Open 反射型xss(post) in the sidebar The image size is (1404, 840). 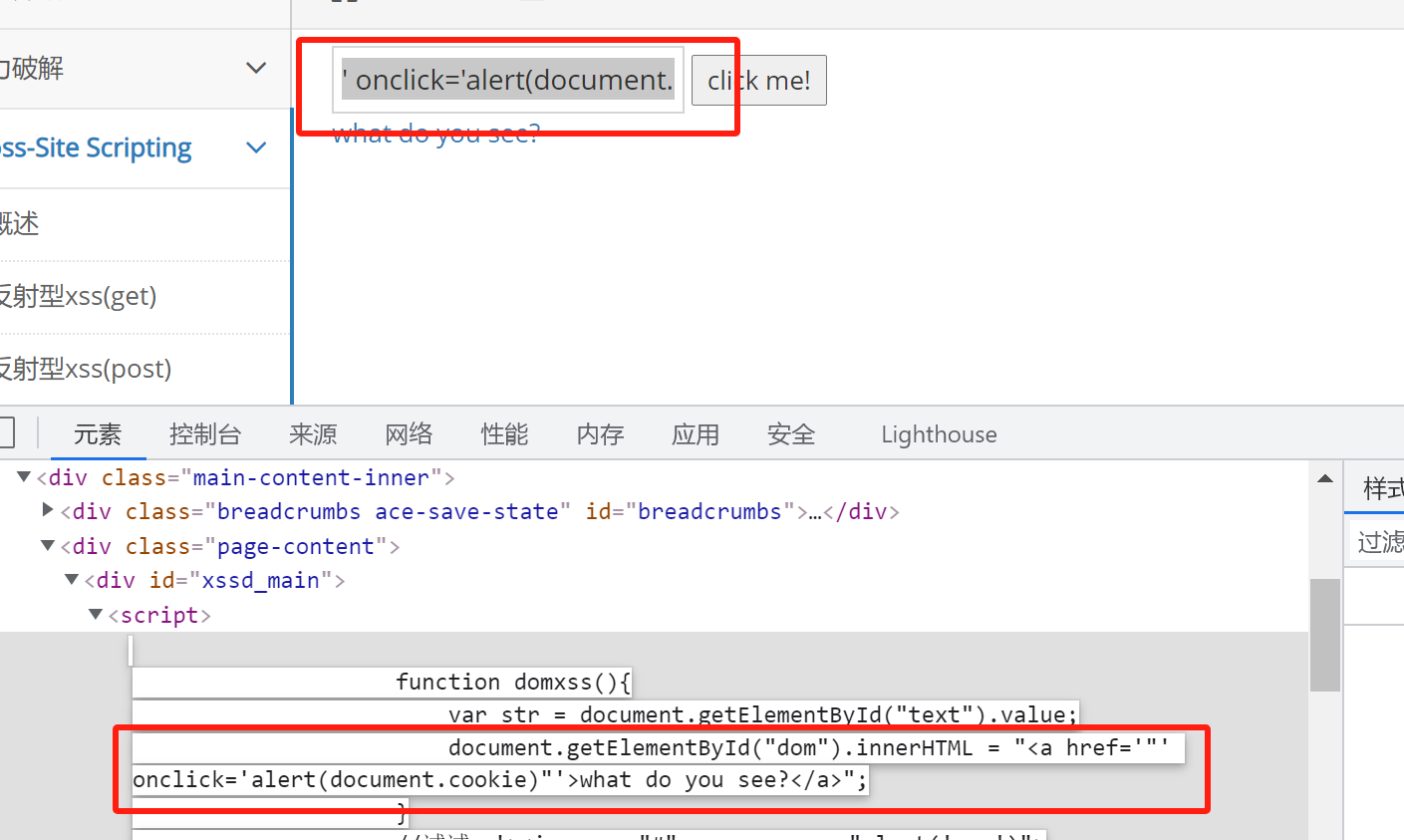[x=86, y=369]
